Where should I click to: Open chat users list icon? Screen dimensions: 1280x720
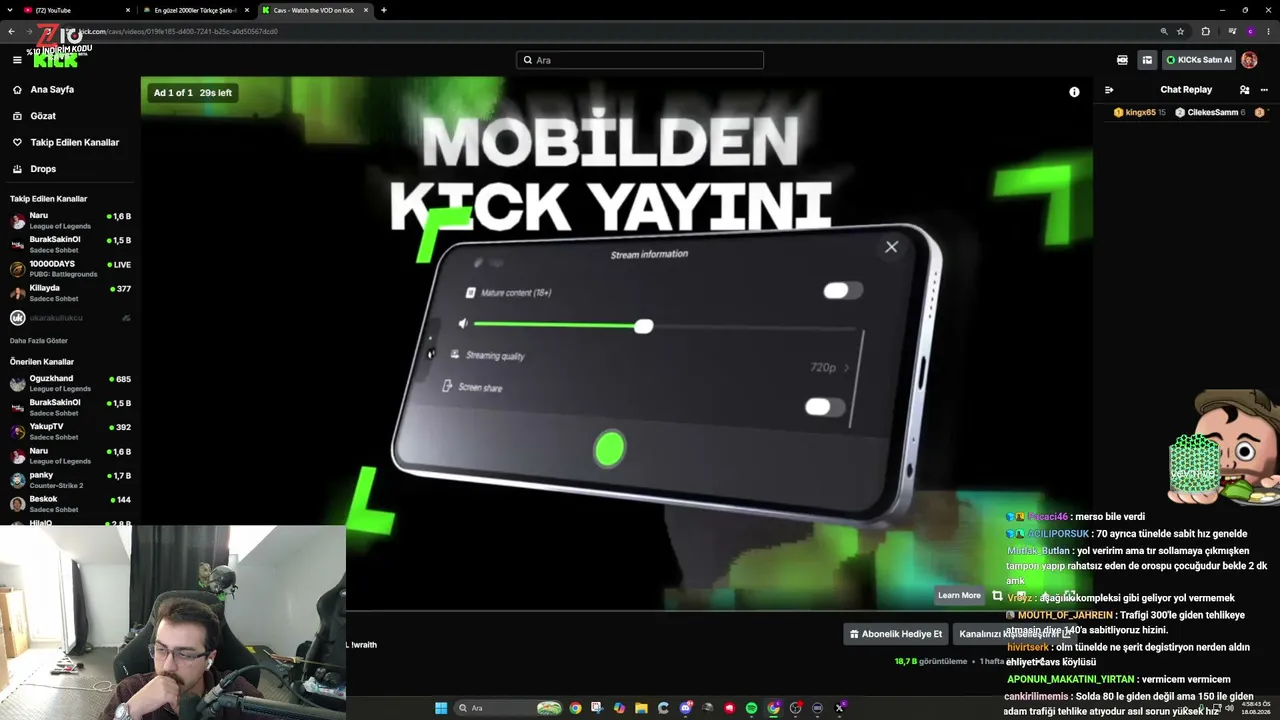[x=1244, y=90]
